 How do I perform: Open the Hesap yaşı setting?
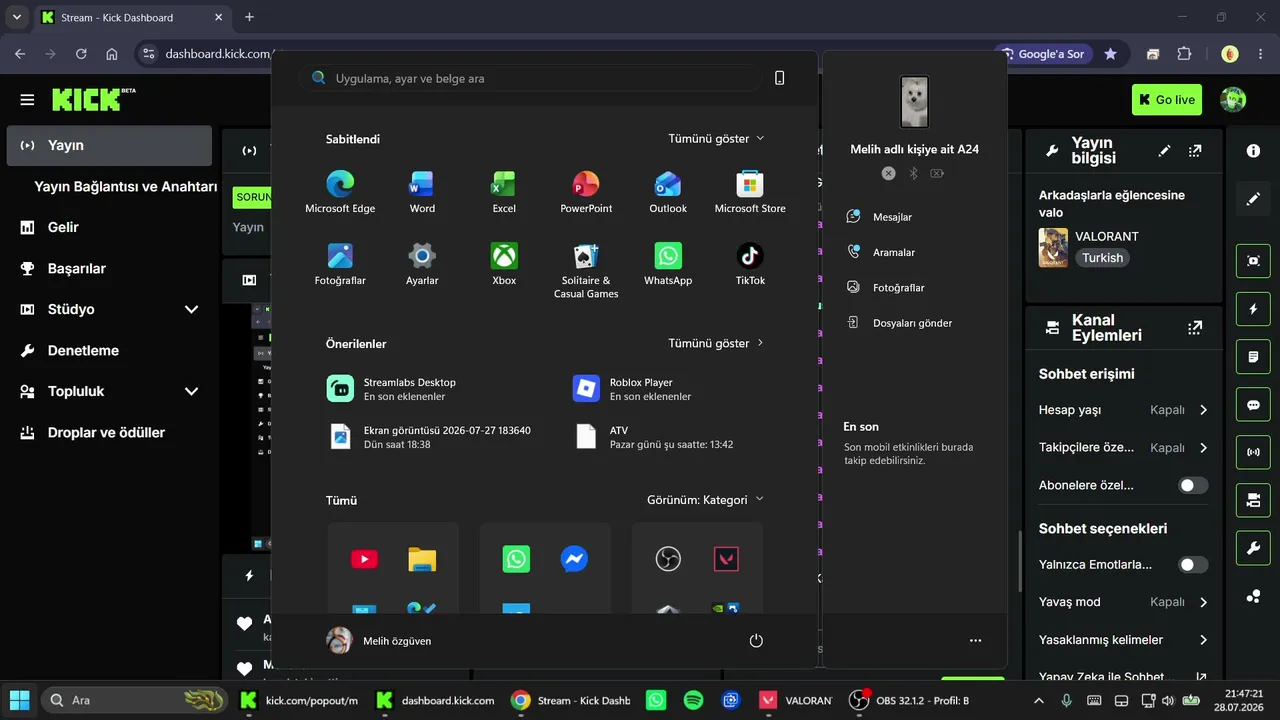[x=1124, y=410]
